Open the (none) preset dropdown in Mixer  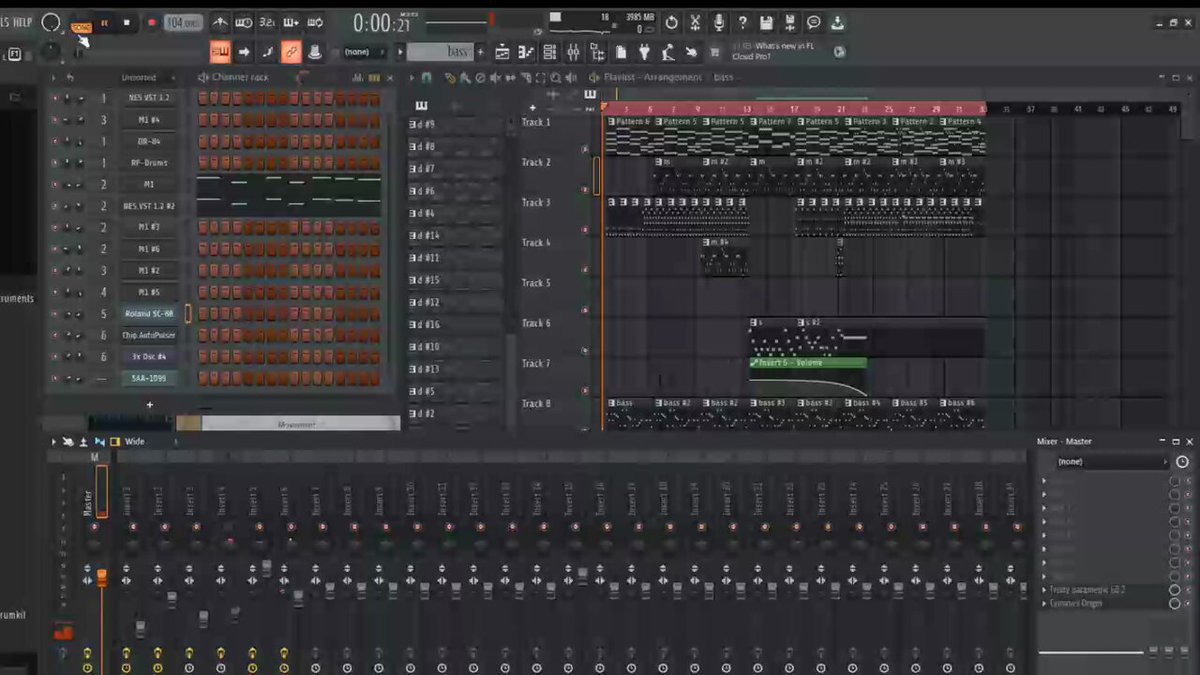(x=1113, y=462)
